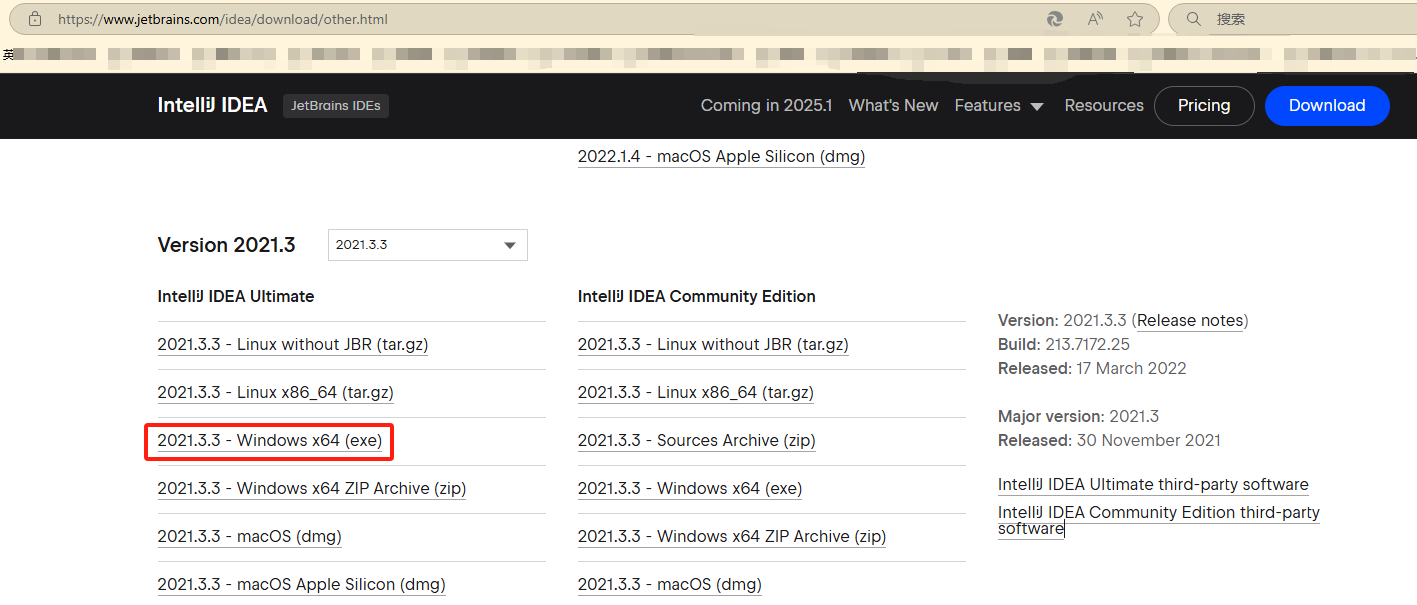Open the 2022.1.4 macOS Apple Silicon dmg link
The width and height of the screenshot is (1417, 605).
(721, 157)
